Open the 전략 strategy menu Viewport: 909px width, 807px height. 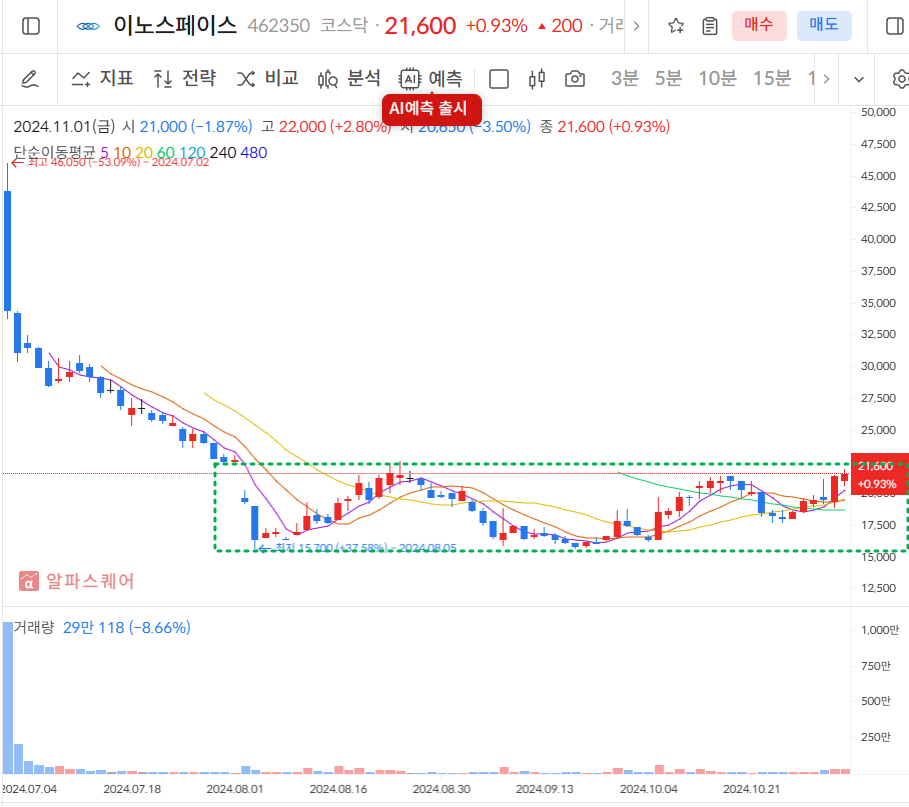tap(184, 78)
